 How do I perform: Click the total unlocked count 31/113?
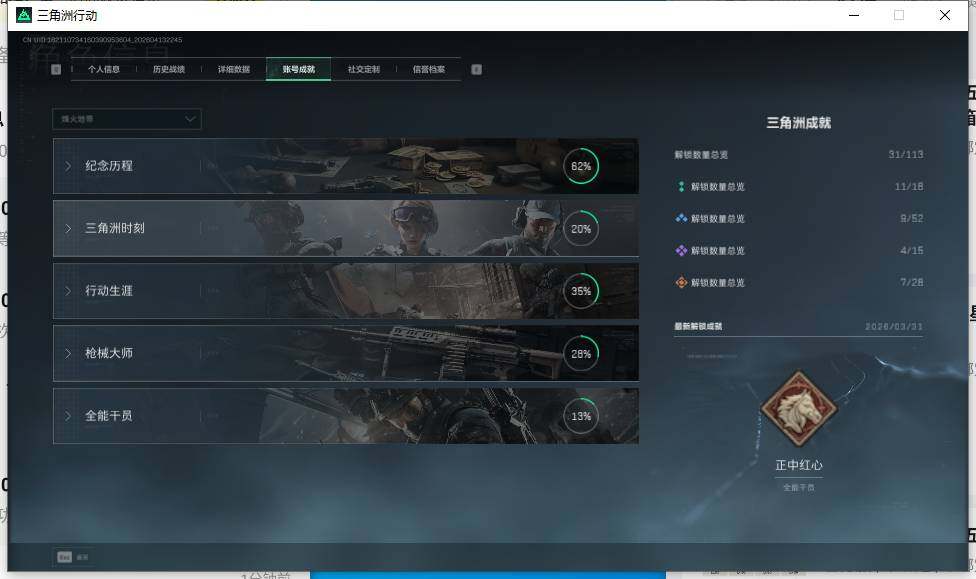tap(906, 154)
